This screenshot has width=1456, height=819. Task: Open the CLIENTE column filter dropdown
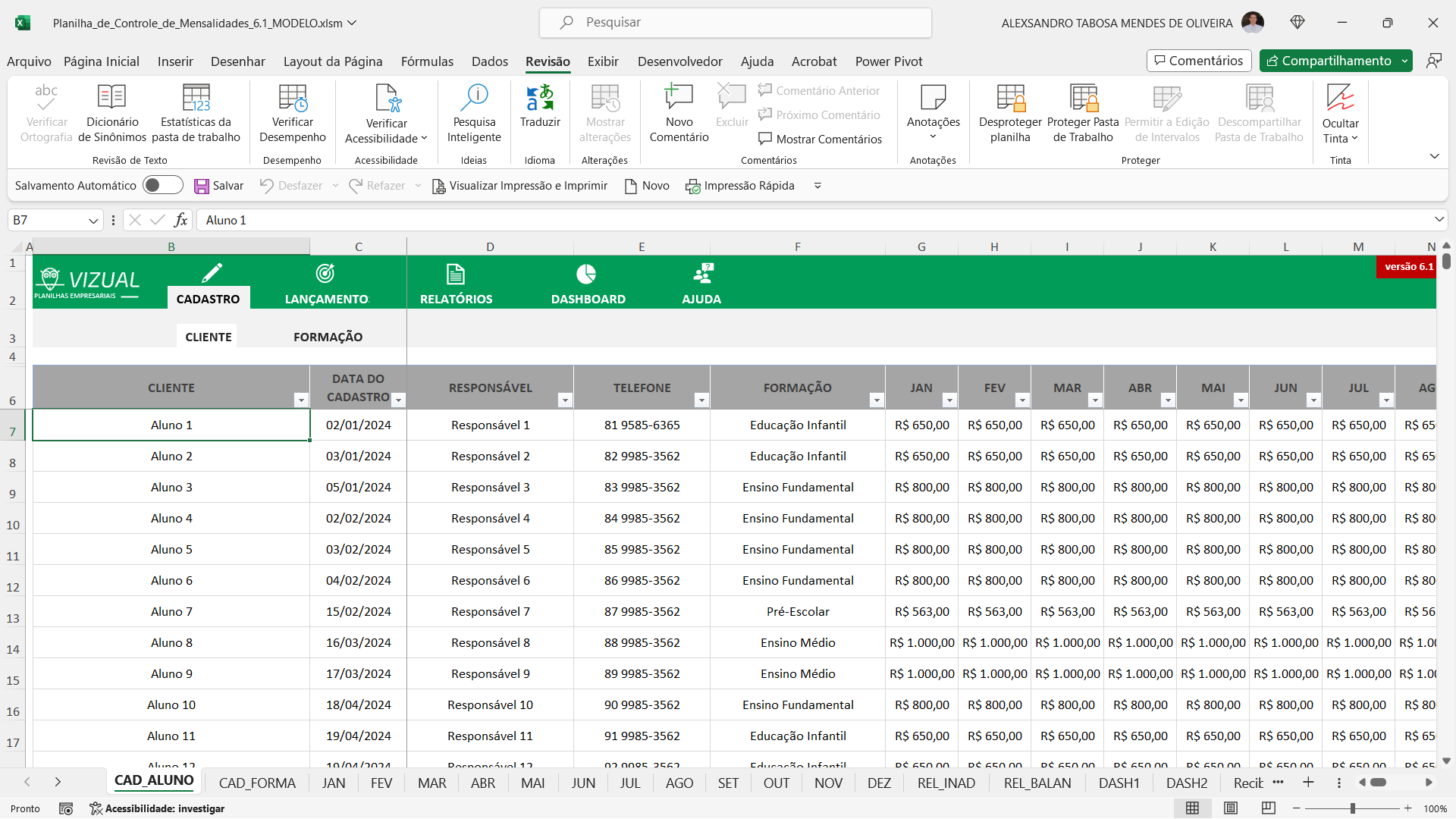[x=301, y=400]
